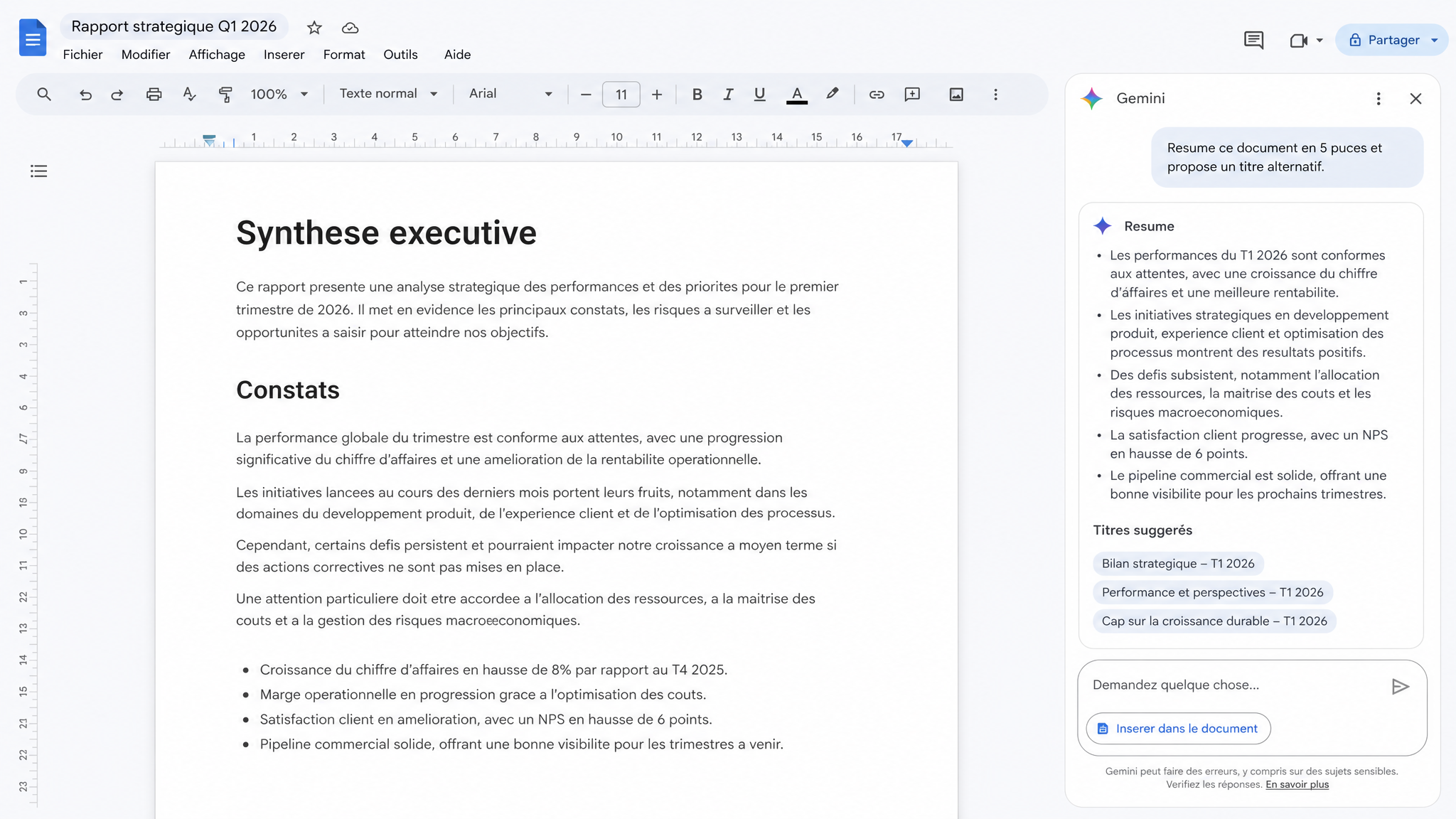Open the Affichage menu
The height and width of the screenshot is (819, 1456).
[217, 55]
